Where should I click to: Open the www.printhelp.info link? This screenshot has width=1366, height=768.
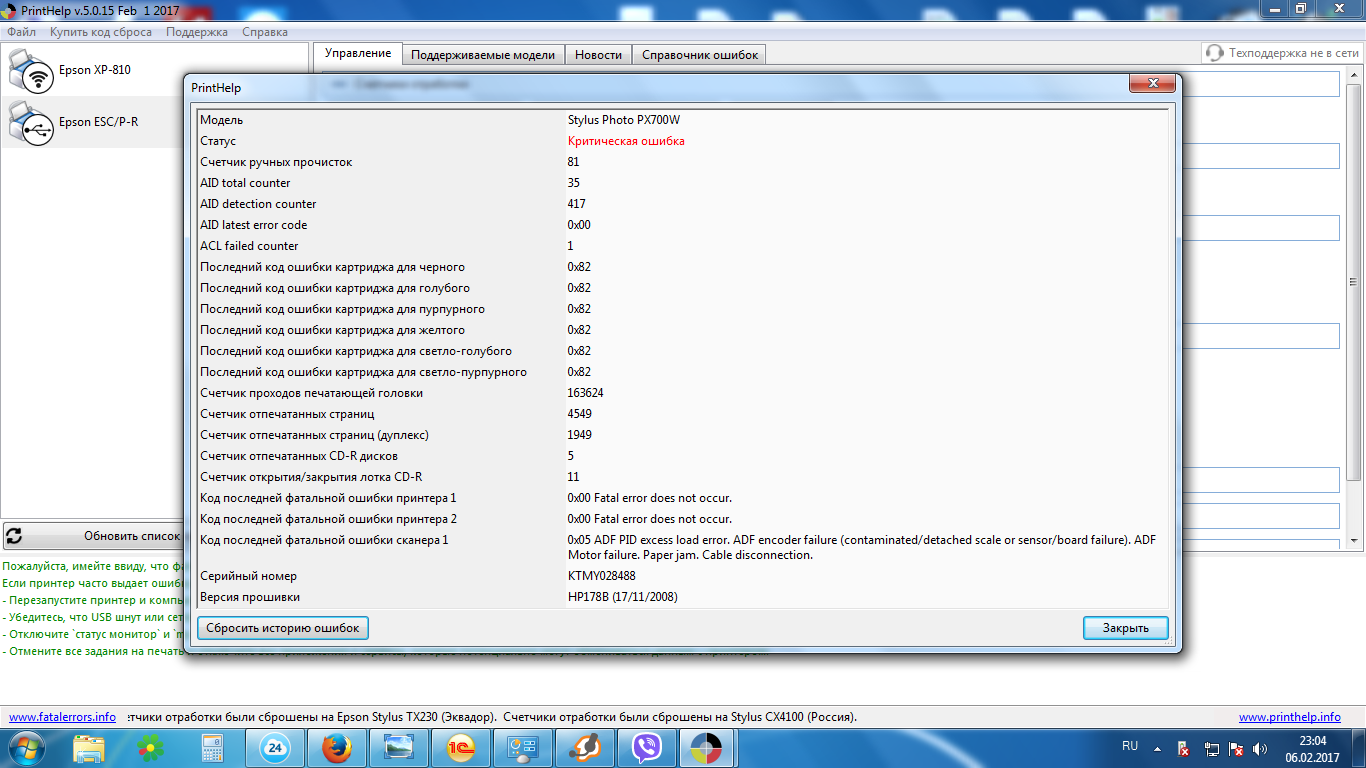(1290, 717)
